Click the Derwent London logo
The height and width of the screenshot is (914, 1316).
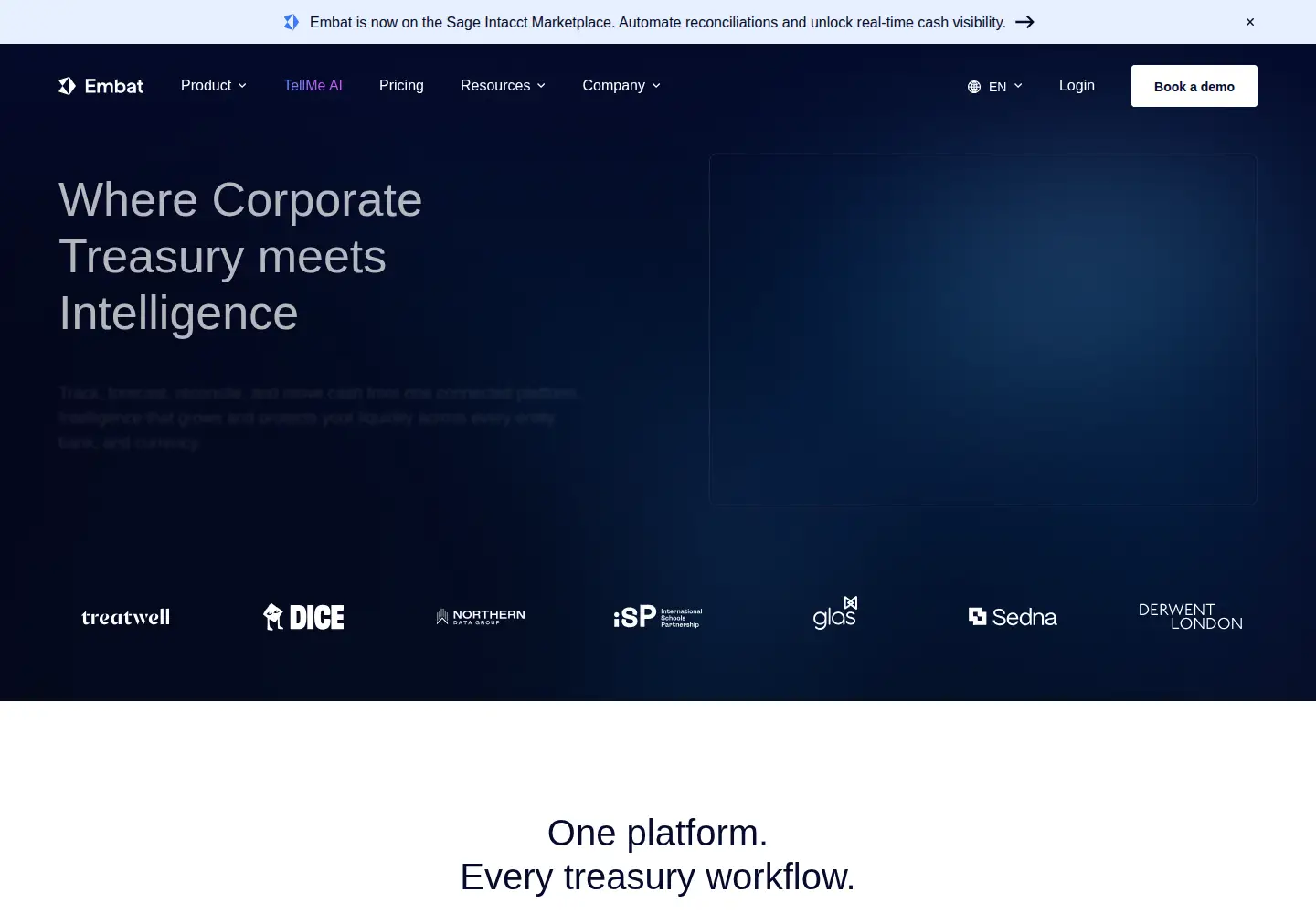[x=1190, y=617]
